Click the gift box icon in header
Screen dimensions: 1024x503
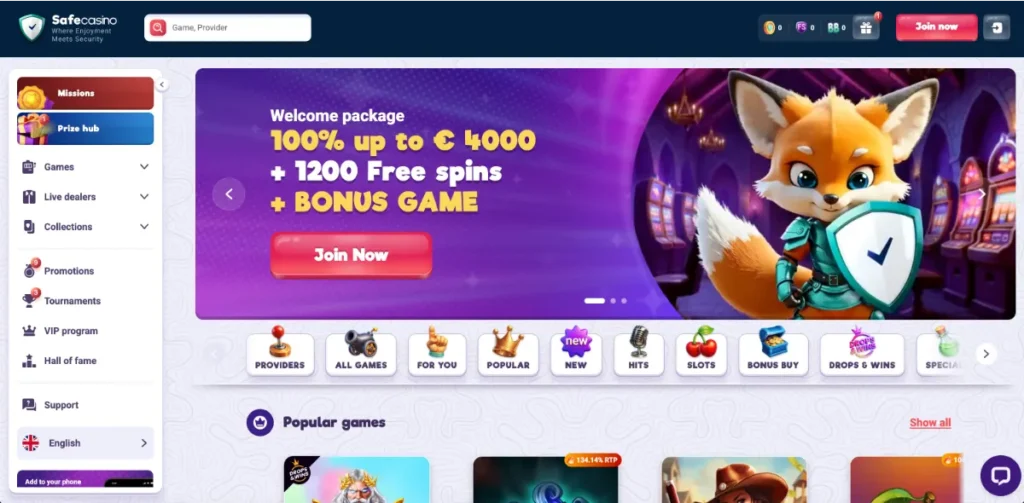pyautogui.click(x=866, y=27)
